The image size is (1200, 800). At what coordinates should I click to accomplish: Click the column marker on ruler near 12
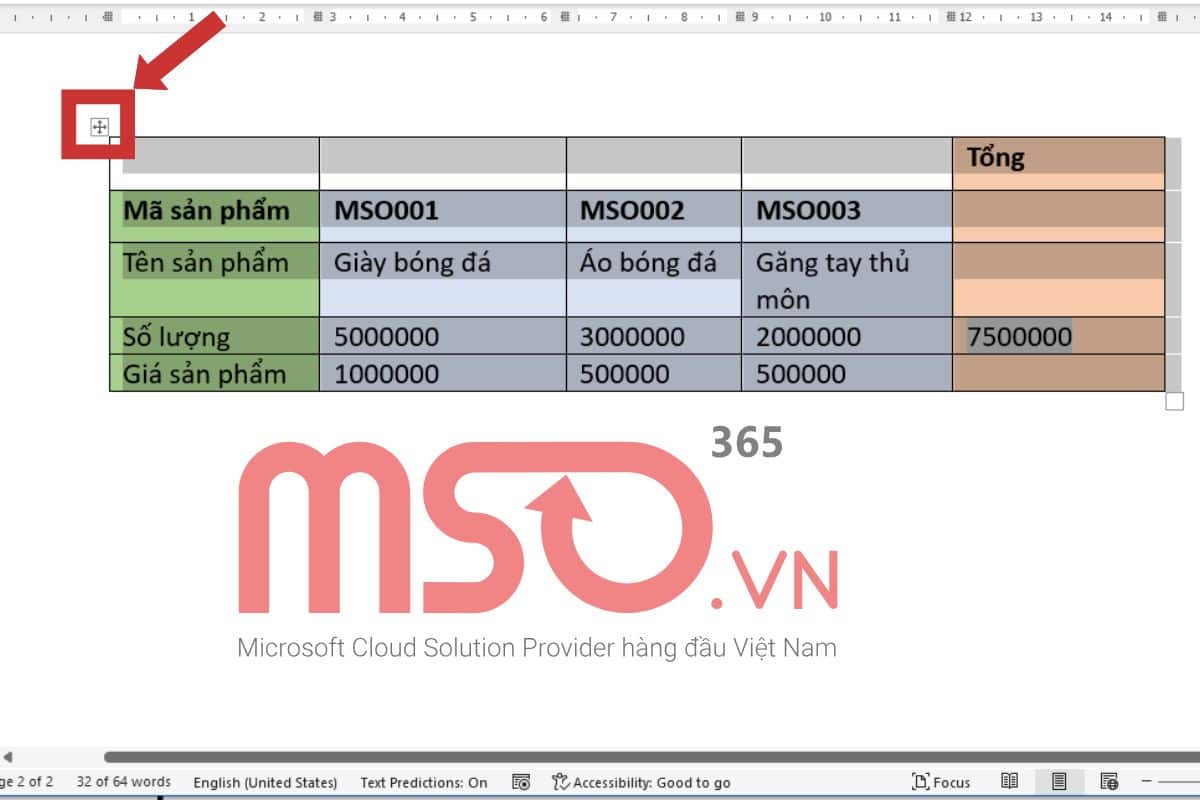(x=952, y=17)
